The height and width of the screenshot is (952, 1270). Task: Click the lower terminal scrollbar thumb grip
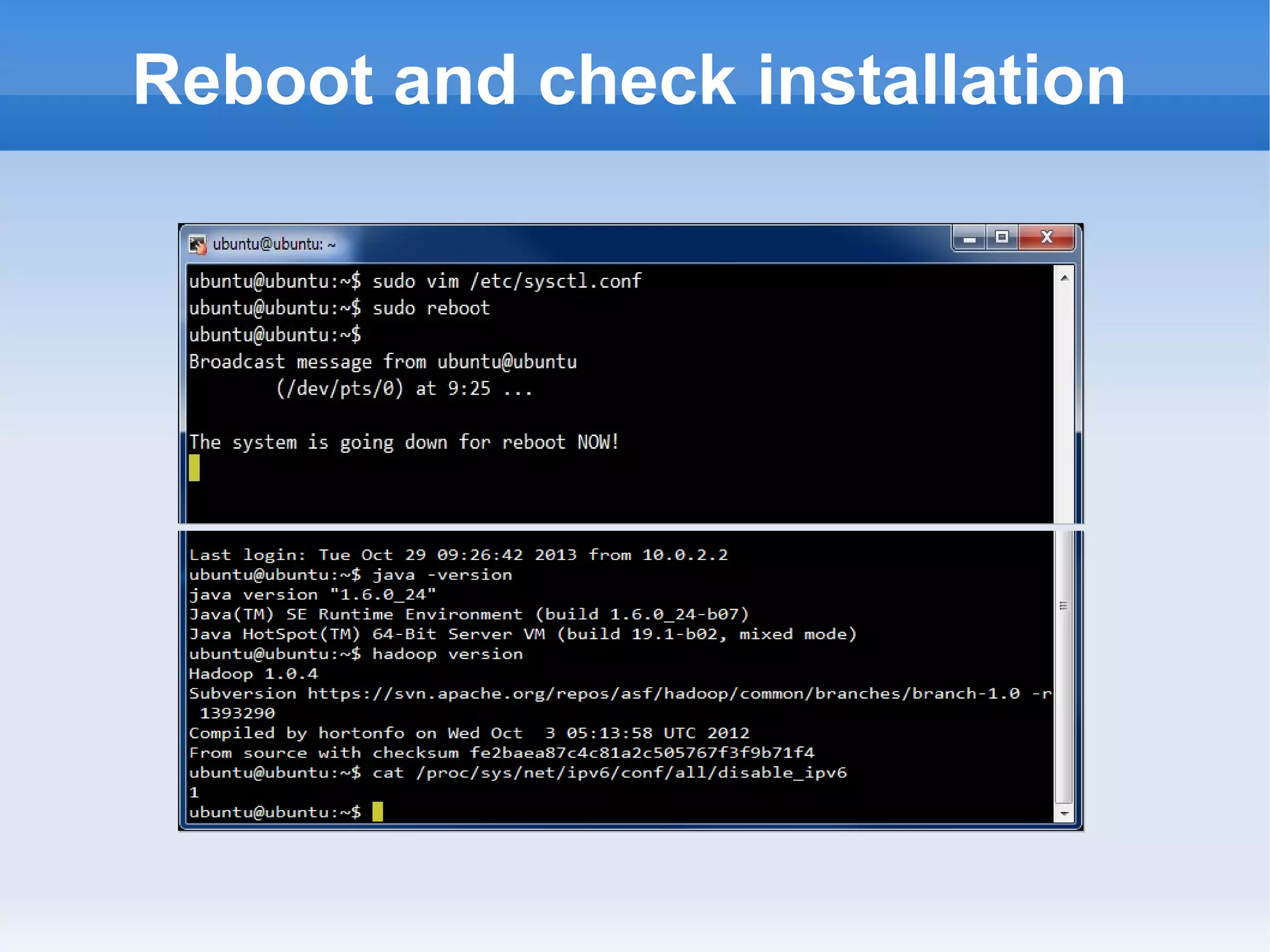pyautogui.click(x=1064, y=606)
